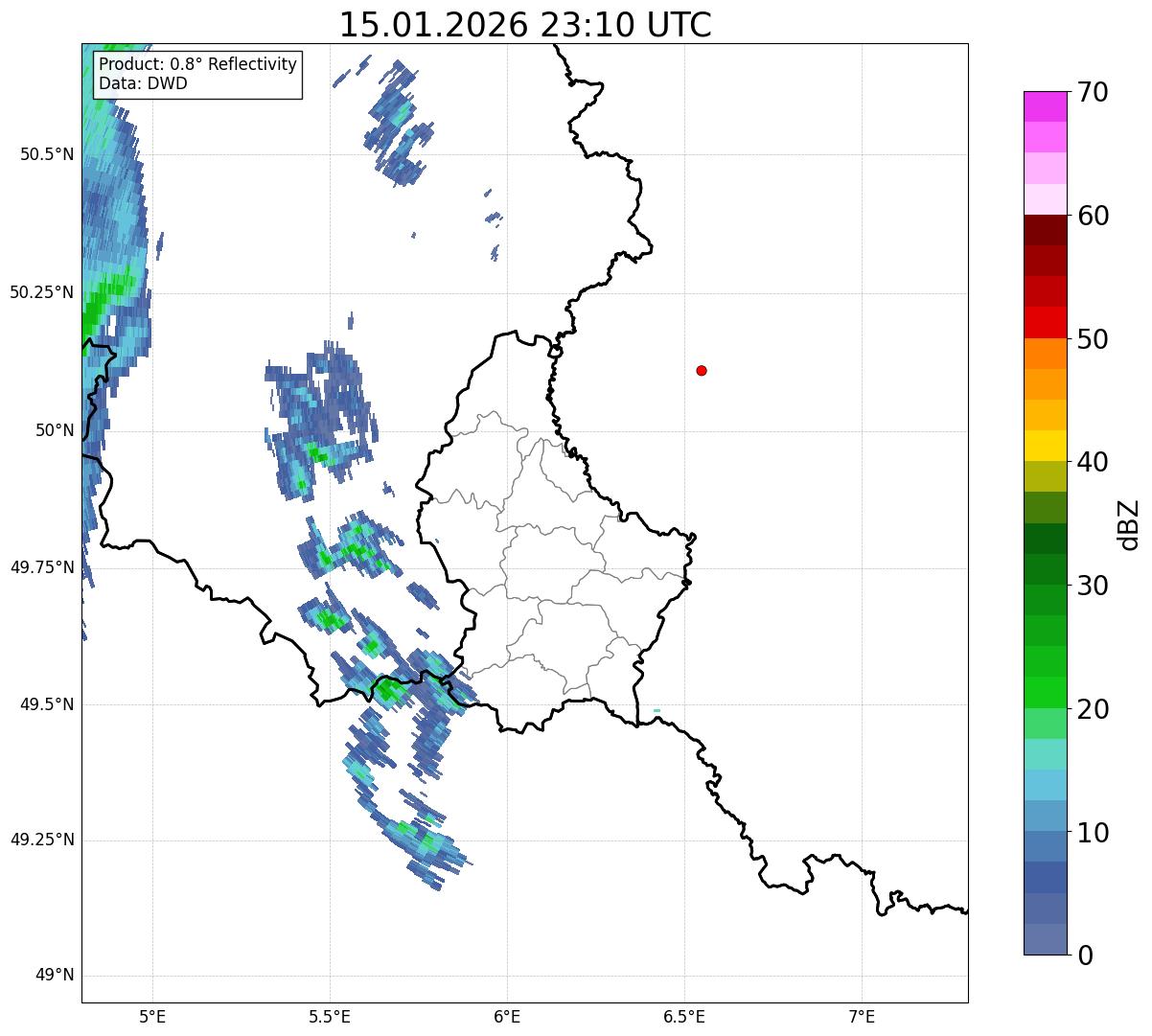
Task: Click the 'Data: DWD' text
Action: click(143, 83)
